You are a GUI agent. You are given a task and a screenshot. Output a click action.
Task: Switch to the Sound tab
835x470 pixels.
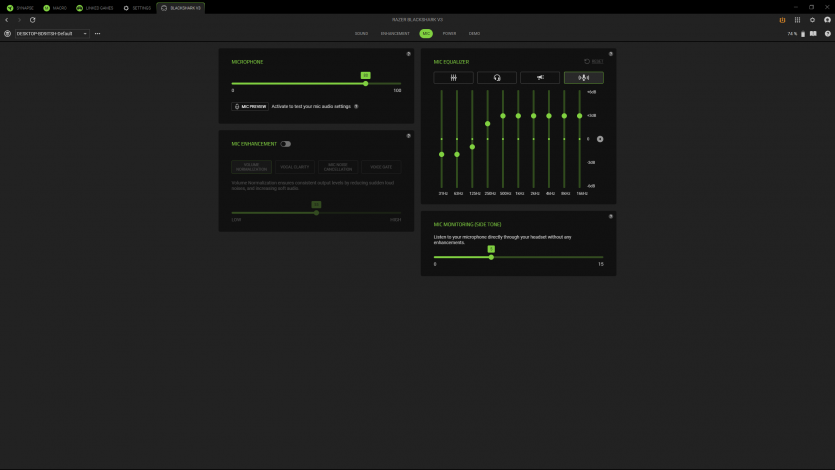point(361,33)
